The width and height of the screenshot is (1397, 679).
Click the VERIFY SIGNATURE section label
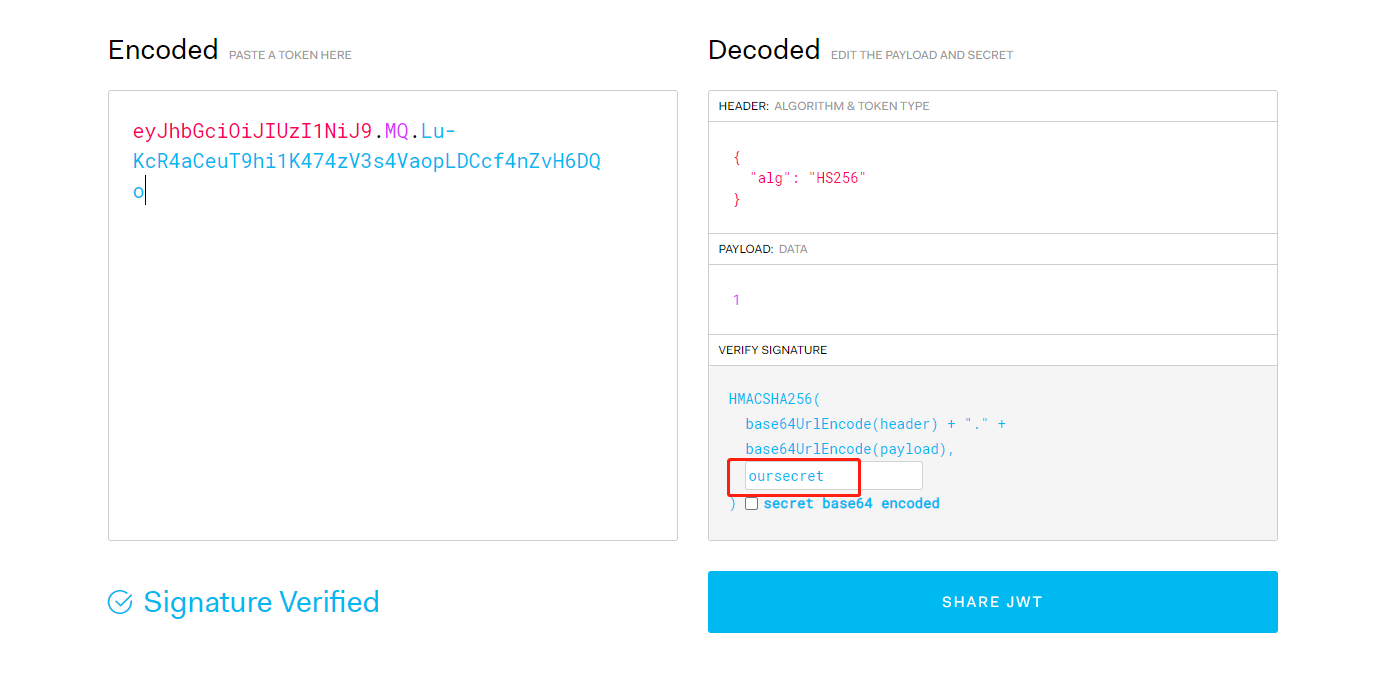[x=773, y=350]
